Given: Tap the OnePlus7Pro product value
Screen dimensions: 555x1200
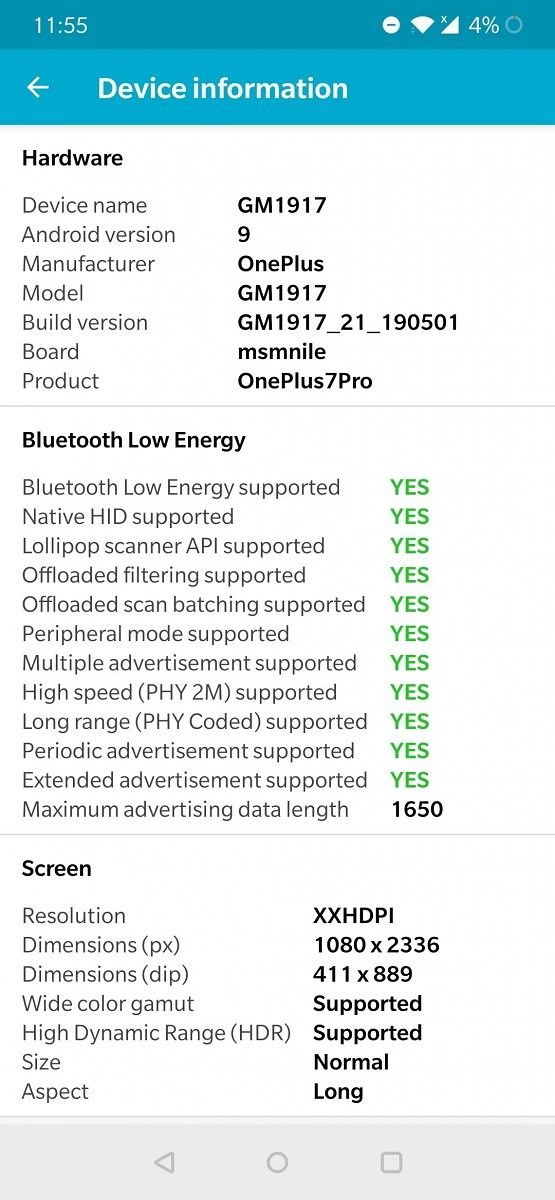Looking at the screenshot, I should (x=305, y=381).
